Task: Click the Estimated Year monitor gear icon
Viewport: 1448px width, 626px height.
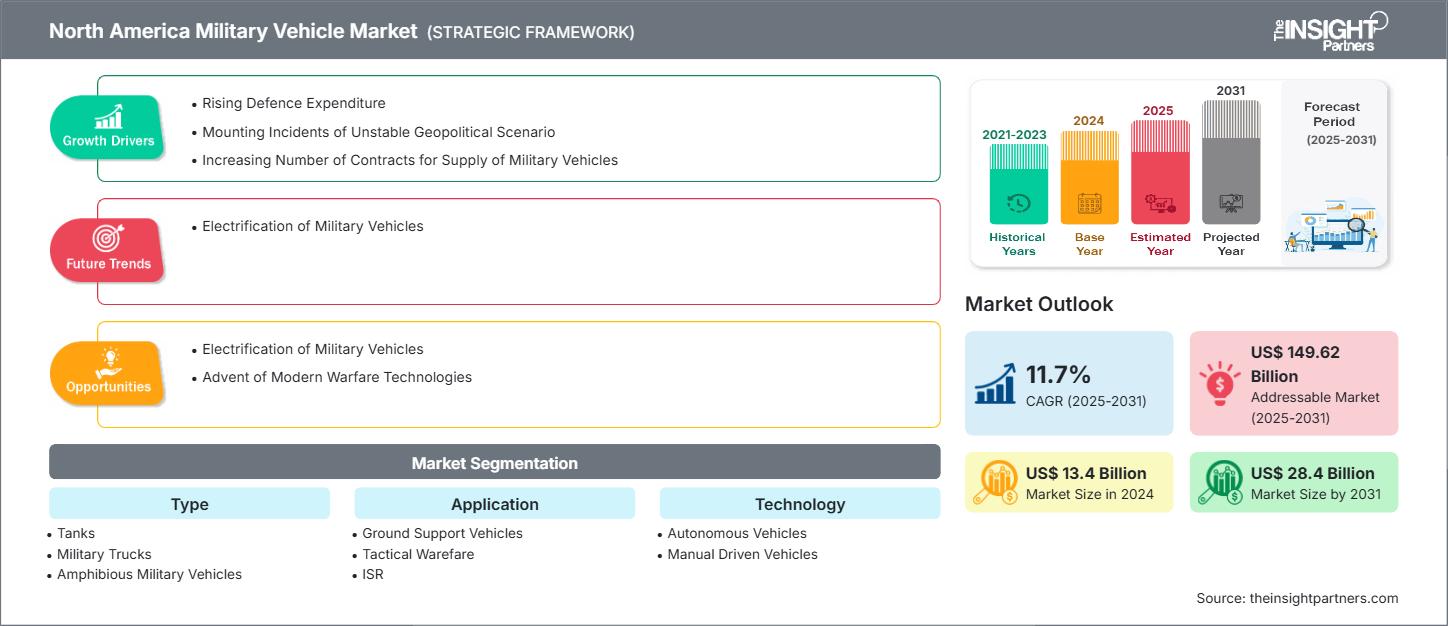Action: click(1160, 204)
